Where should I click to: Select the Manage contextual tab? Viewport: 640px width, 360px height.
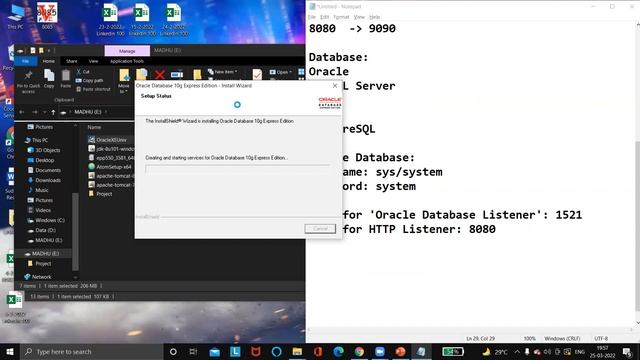(127, 51)
